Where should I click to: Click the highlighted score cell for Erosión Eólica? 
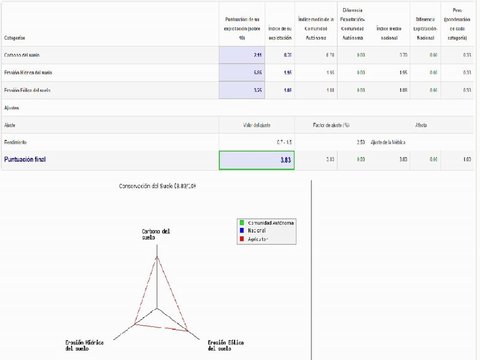242,90
